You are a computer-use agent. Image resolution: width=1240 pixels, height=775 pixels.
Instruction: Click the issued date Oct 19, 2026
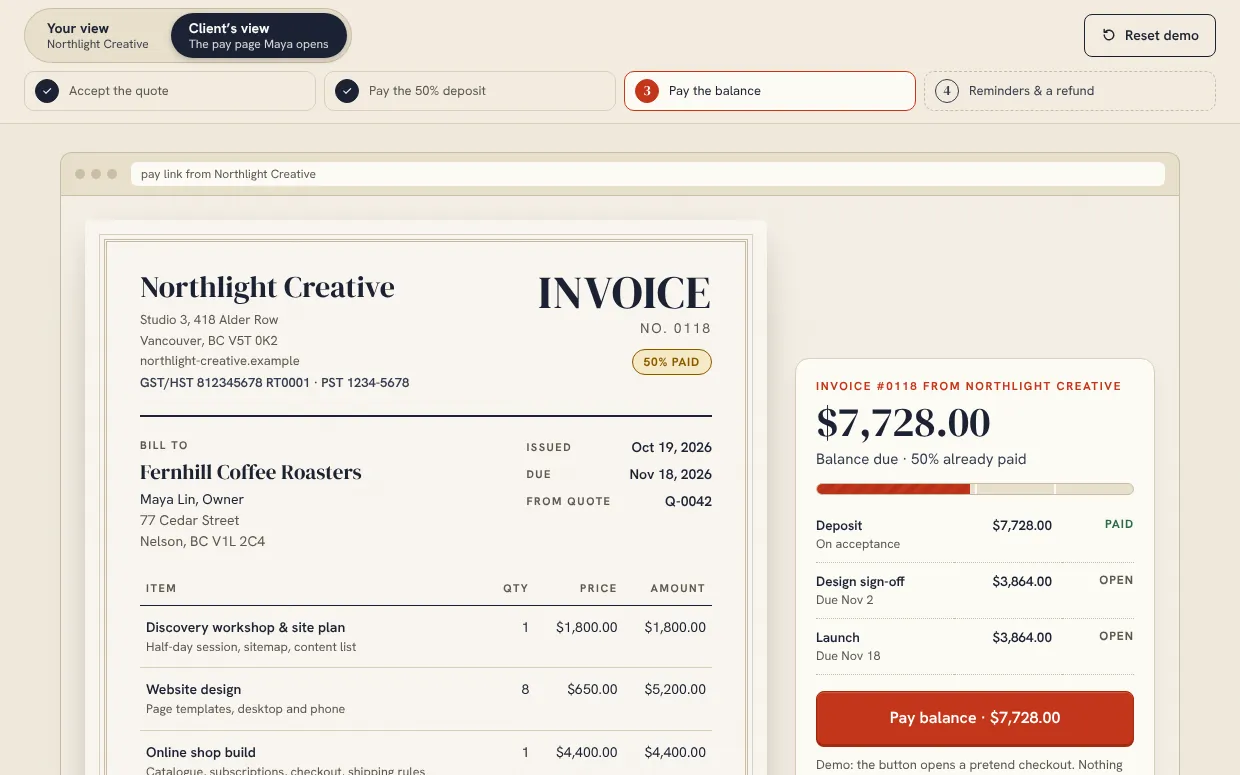(x=672, y=447)
